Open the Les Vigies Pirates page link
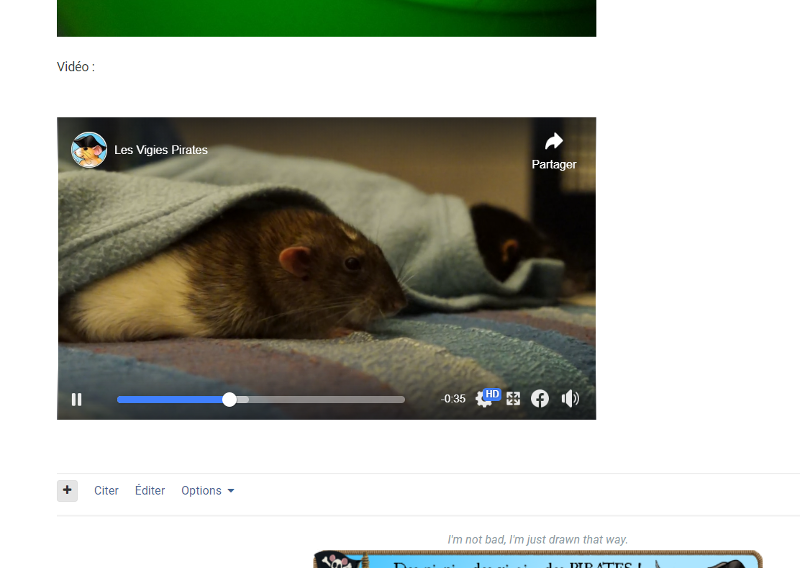 (161, 150)
